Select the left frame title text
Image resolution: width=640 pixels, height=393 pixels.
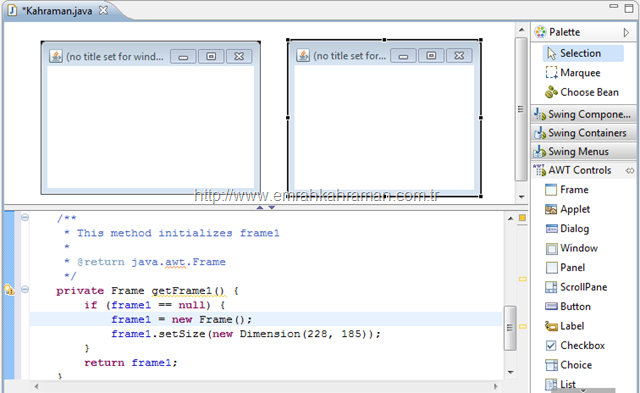click(x=115, y=57)
